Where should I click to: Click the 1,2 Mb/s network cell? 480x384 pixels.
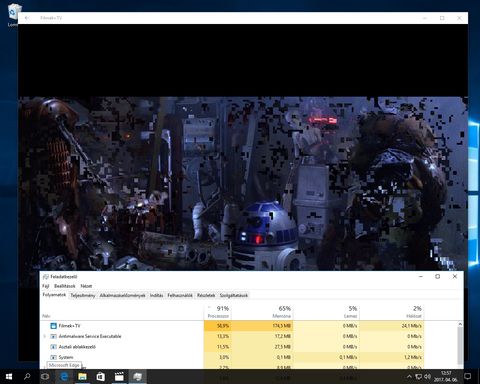(392, 357)
